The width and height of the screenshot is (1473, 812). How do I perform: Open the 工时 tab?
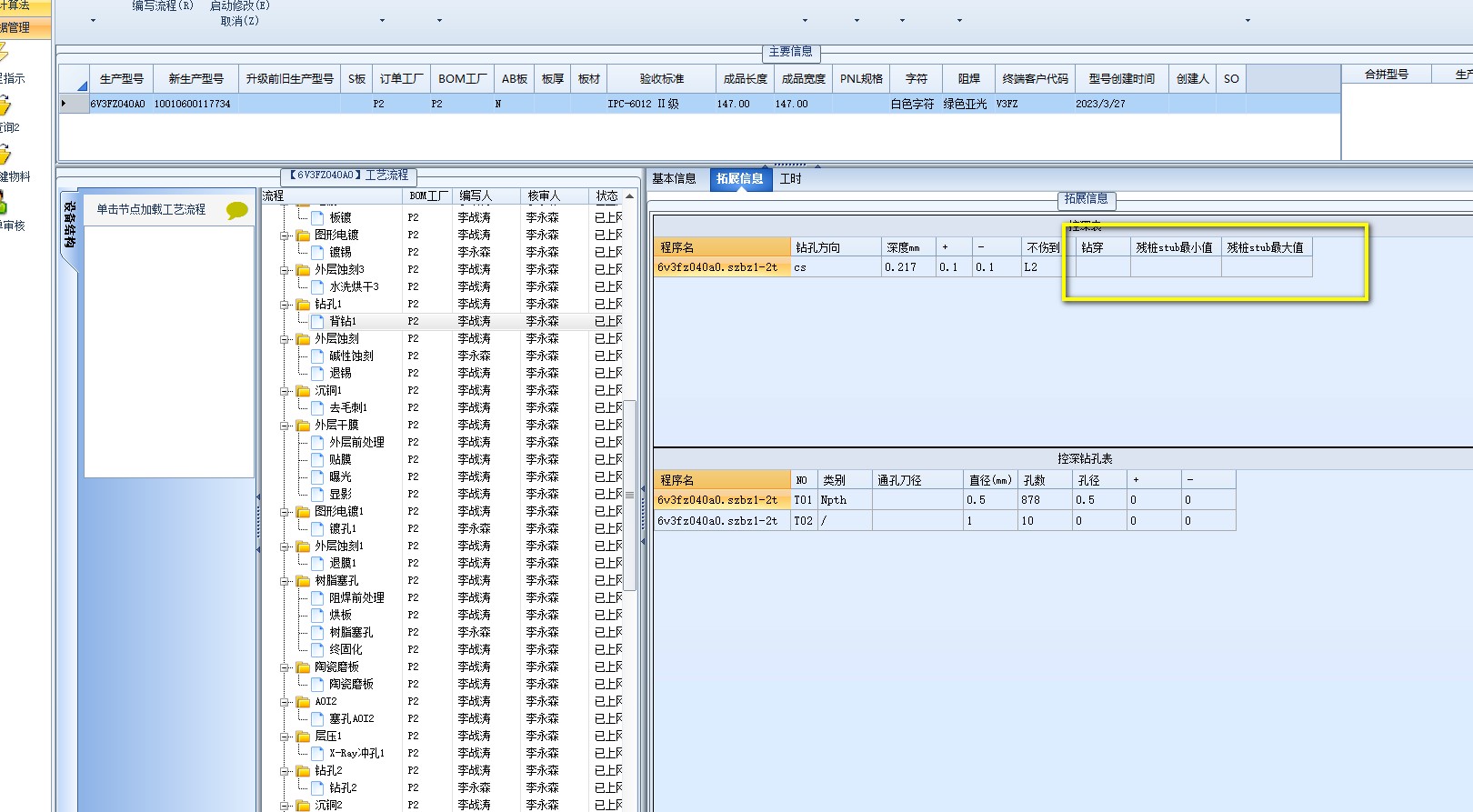tap(790, 179)
